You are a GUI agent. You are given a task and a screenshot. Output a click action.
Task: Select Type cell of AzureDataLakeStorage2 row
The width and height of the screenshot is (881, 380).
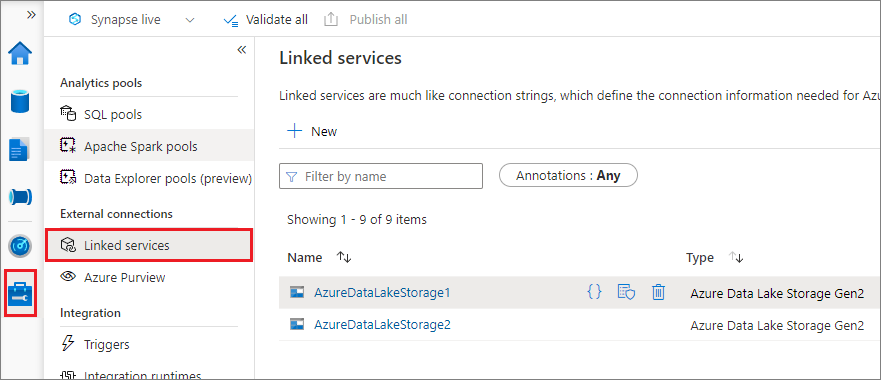click(x=776, y=325)
